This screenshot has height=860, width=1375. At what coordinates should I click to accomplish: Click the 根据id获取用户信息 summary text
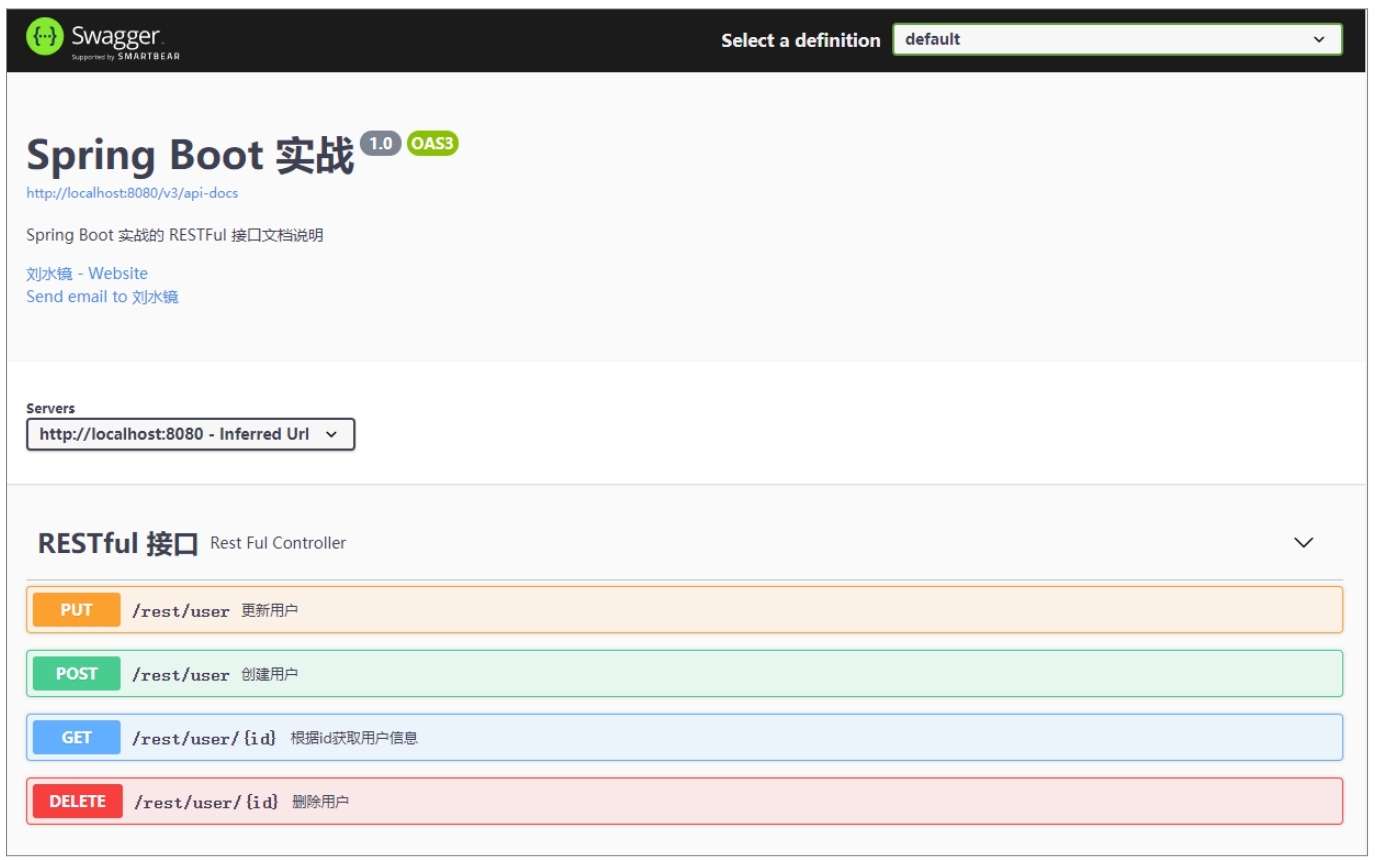pyautogui.click(x=354, y=738)
